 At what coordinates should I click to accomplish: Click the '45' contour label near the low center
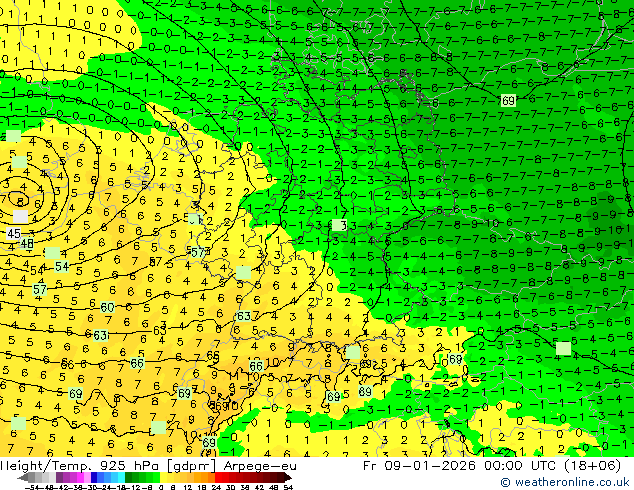point(14,234)
